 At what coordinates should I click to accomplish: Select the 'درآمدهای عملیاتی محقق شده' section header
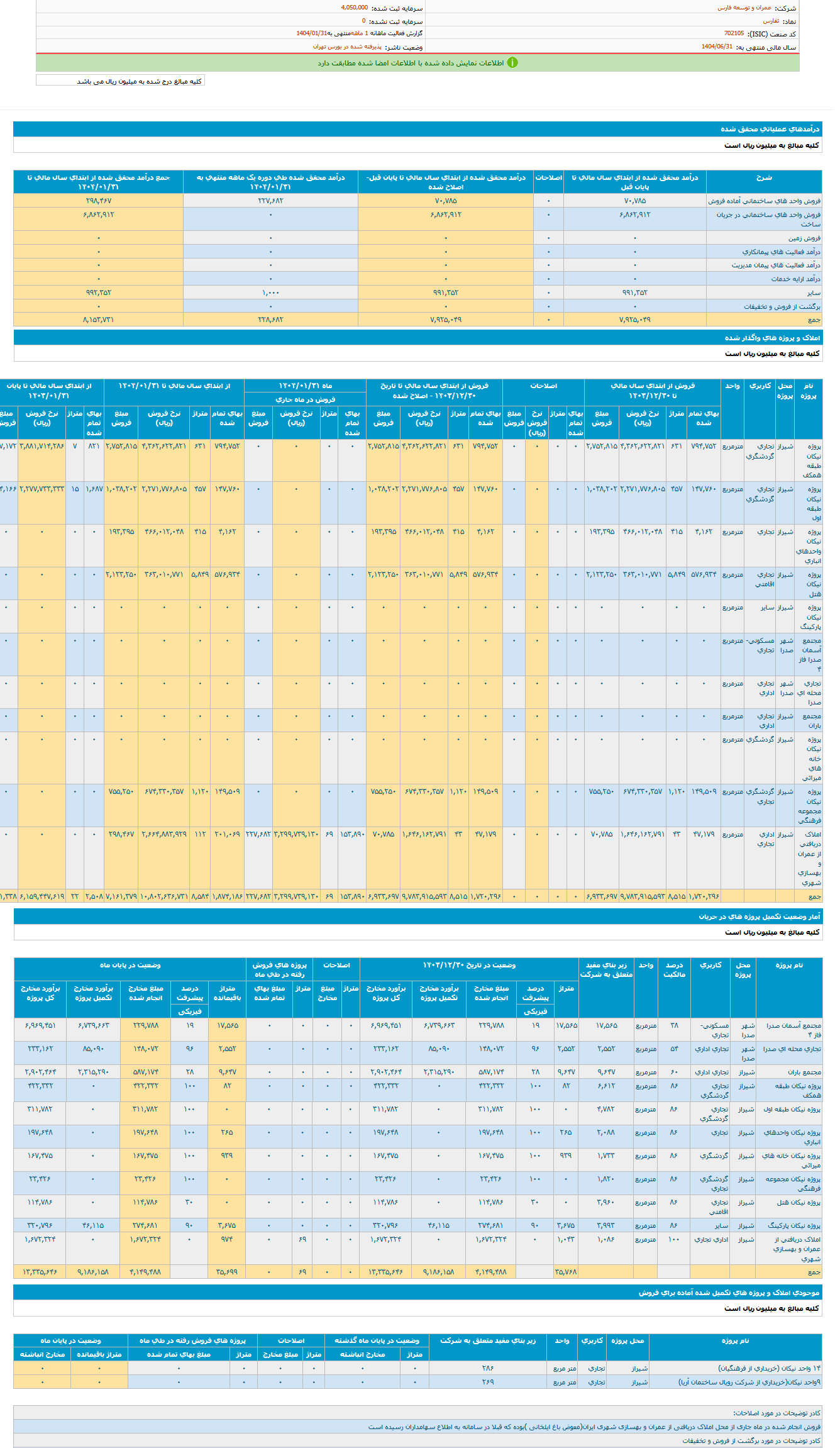pos(770,129)
